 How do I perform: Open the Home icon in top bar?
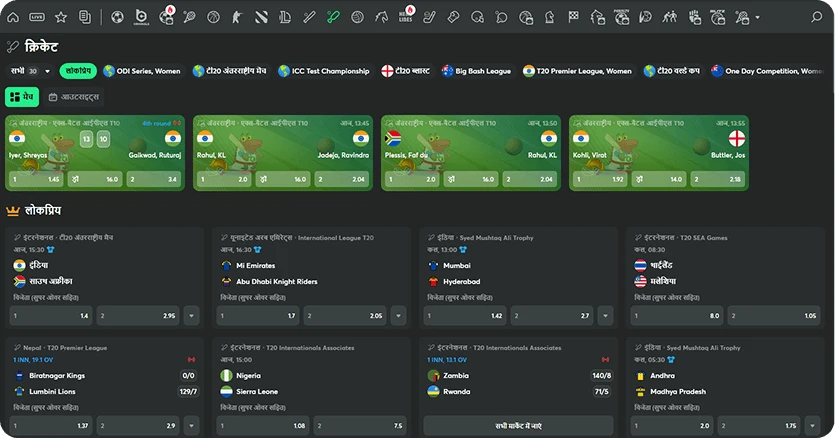tap(13, 17)
